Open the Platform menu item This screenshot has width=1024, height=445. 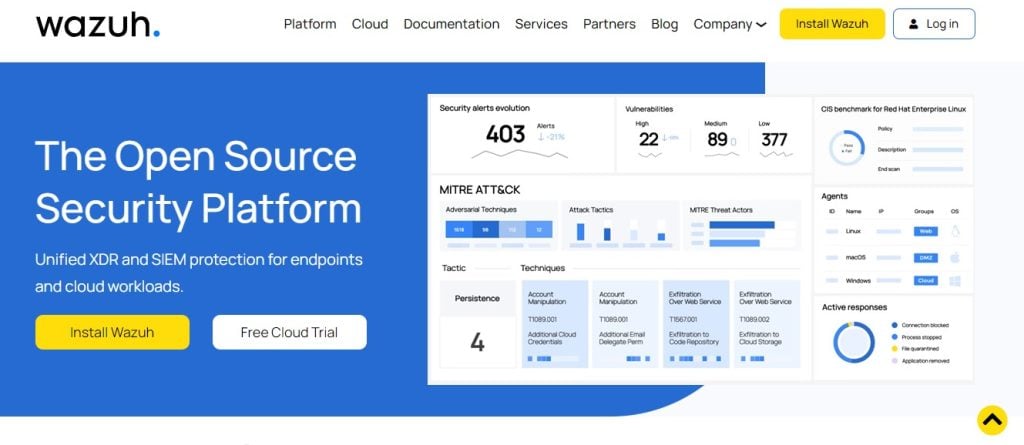310,24
